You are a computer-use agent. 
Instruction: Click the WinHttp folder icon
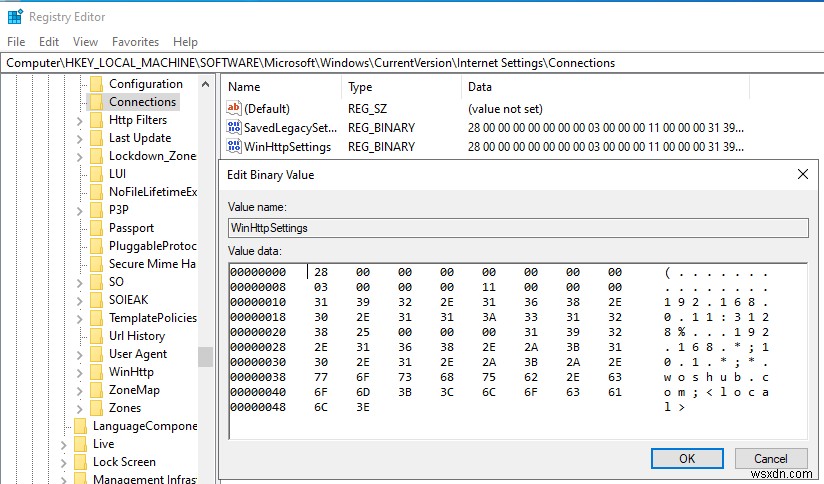coord(97,372)
